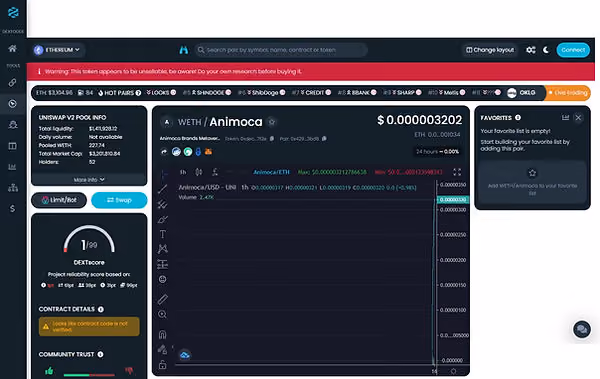The width and height of the screenshot is (600, 379).
Task: Select the pitchfork drawing tool
Action: [x=163, y=204]
